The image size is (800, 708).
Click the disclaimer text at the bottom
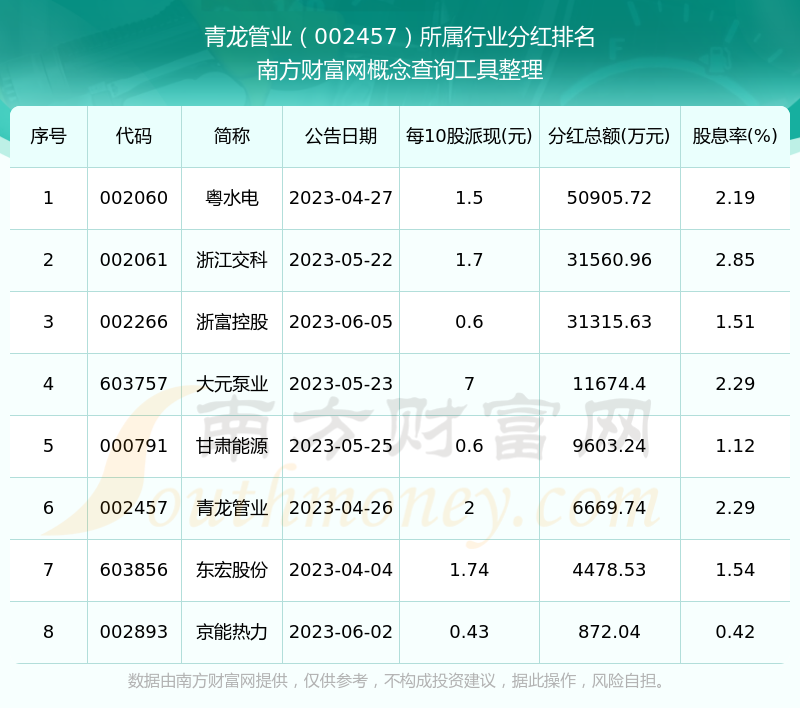(400, 681)
